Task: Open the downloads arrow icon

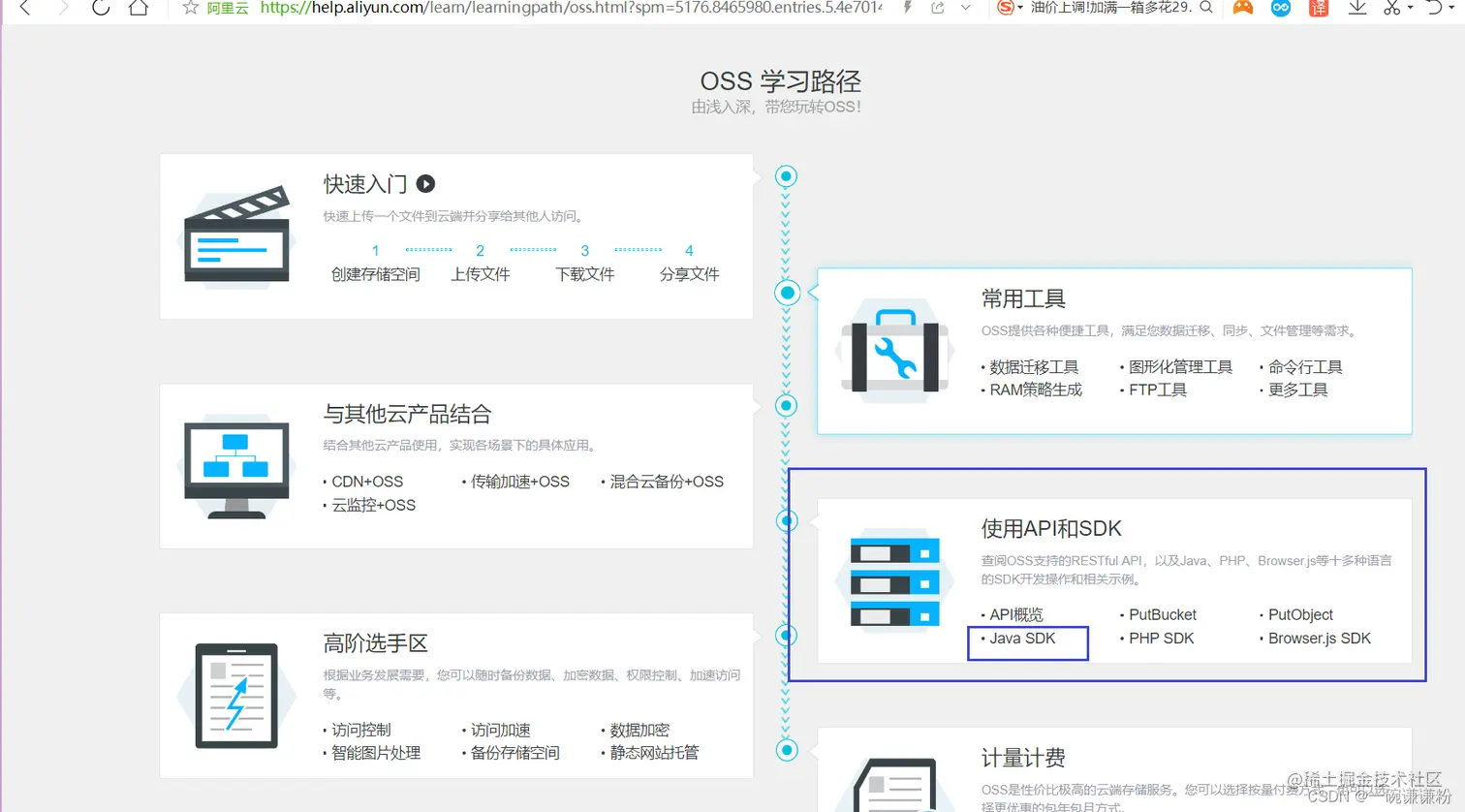Action: [x=1357, y=8]
